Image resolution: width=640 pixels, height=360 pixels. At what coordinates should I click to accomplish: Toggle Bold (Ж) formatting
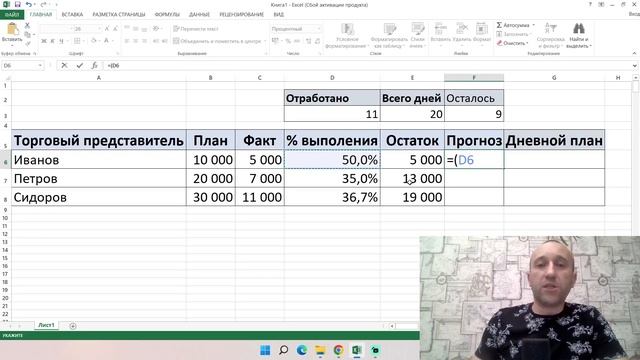tap(44, 41)
